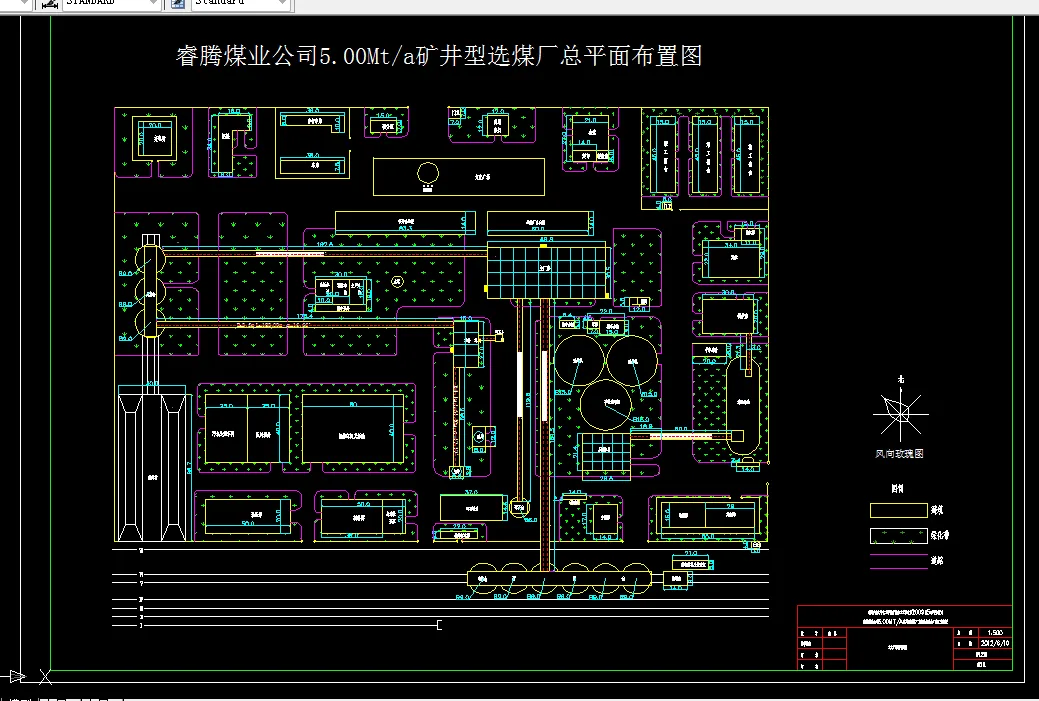The image size is (1039, 701).
Task: Click the 1:500 scale cell in title block
Action: pos(994,633)
